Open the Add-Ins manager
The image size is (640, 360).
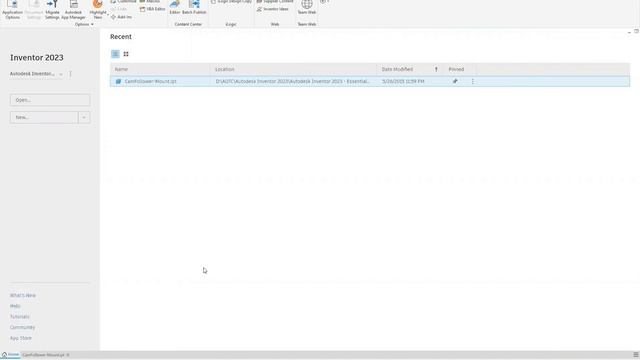(x=121, y=17)
